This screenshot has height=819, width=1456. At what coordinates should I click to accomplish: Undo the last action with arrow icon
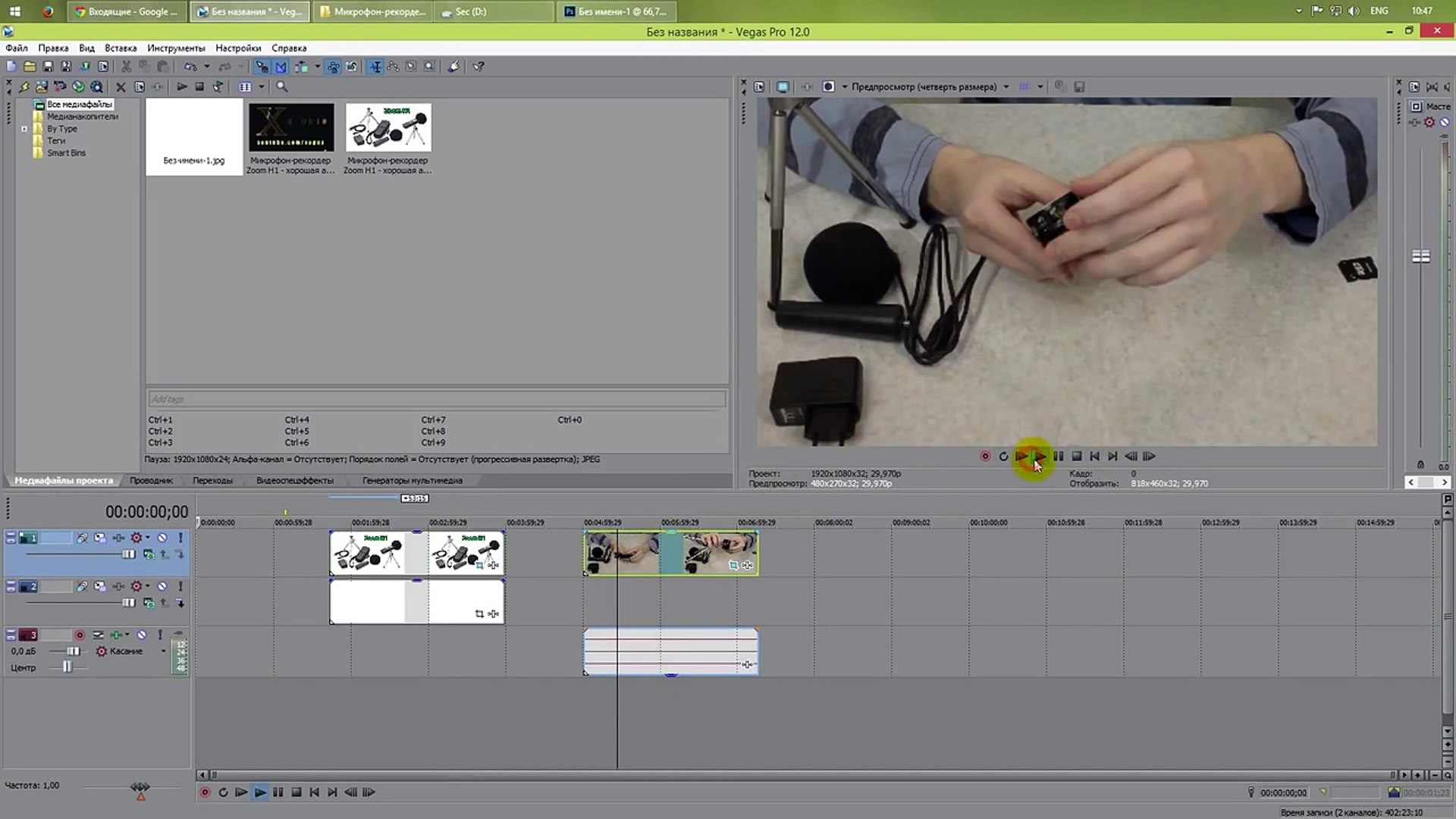[190, 67]
